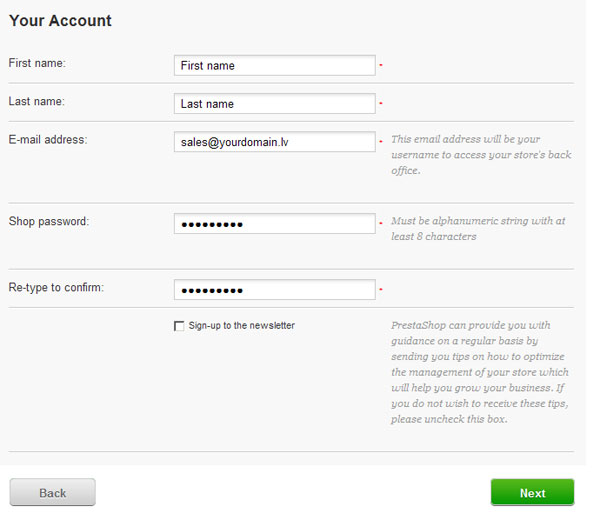This screenshot has height=520, width=600.
Task: Click the red required dot next to Shop password
Action: pos(381,223)
